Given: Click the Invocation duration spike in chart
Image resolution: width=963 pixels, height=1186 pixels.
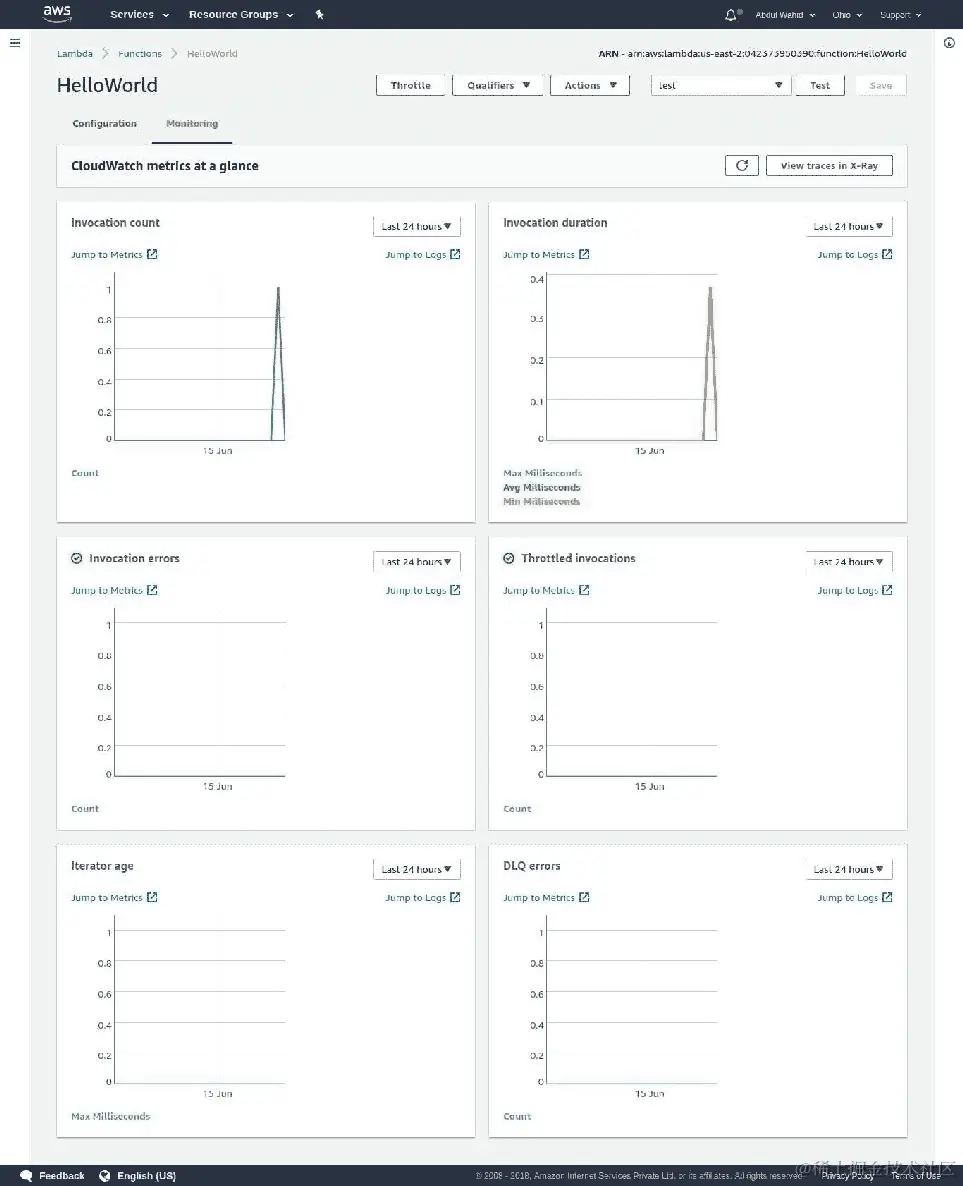Looking at the screenshot, I should pyautogui.click(x=710, y=363).
